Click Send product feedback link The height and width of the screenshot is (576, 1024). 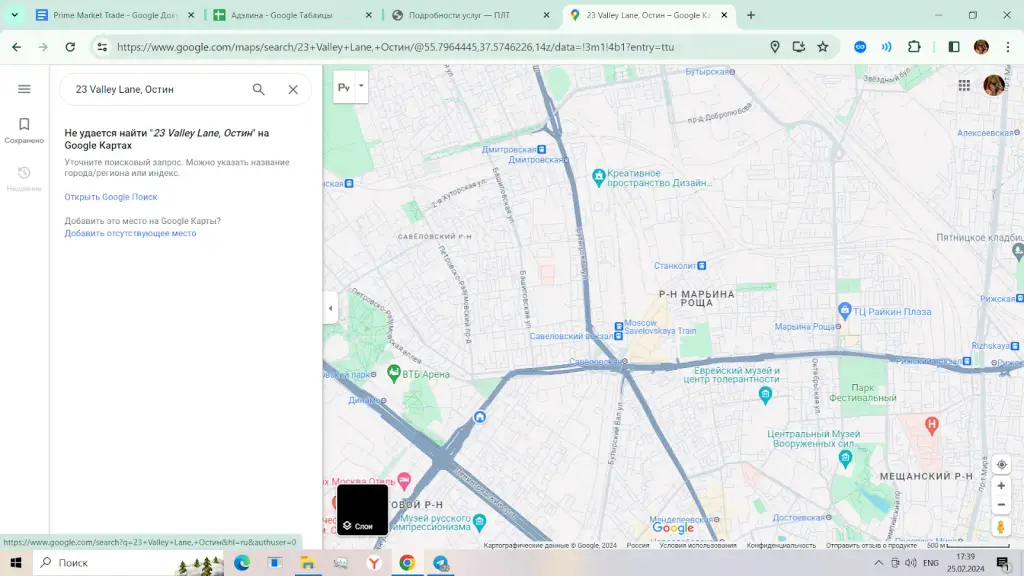tap(871, 545)
